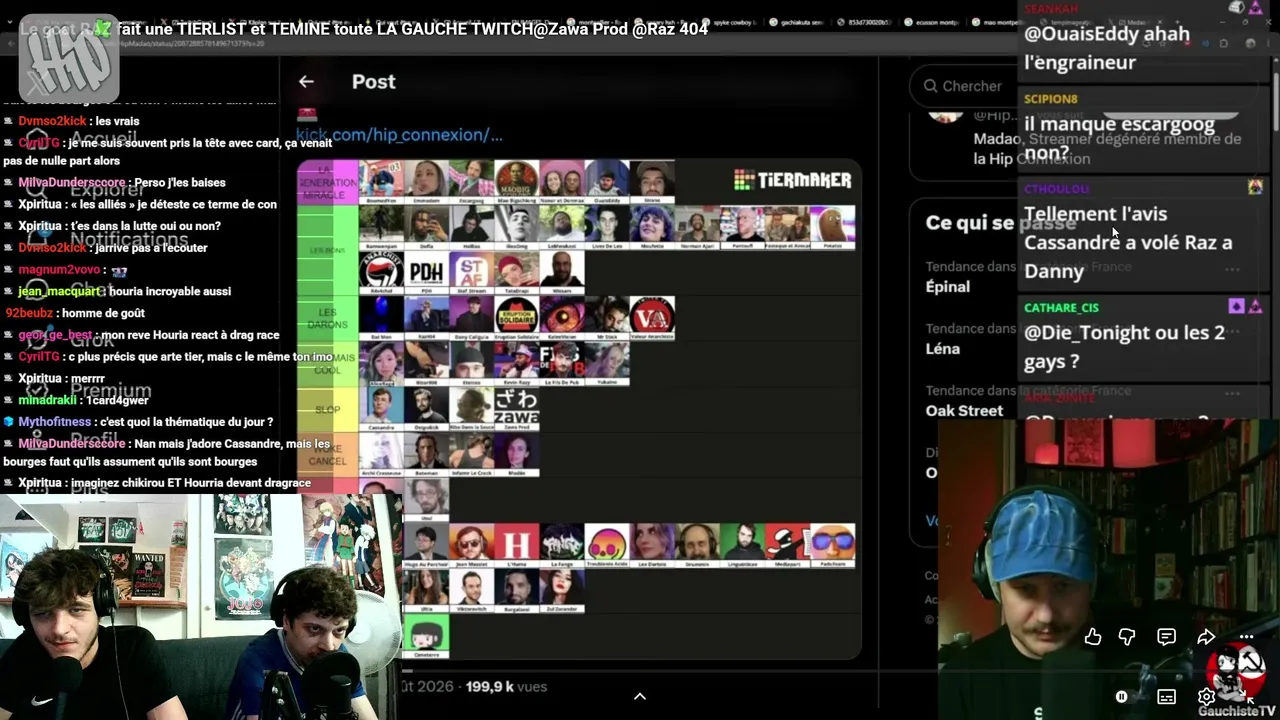This screenshot has width=1280, height=720.
Task: Click the '92beubz : homme de goût' message
Action: (x=75, y=313)
